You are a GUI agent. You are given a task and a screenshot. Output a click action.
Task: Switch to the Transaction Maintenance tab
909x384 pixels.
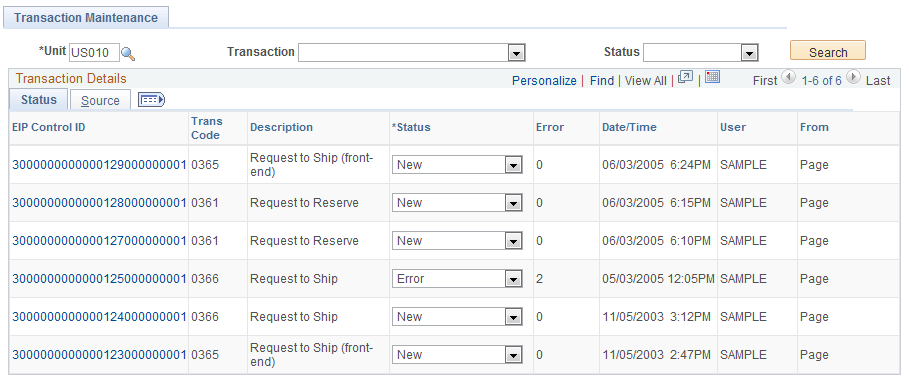[x=86, y=17]
